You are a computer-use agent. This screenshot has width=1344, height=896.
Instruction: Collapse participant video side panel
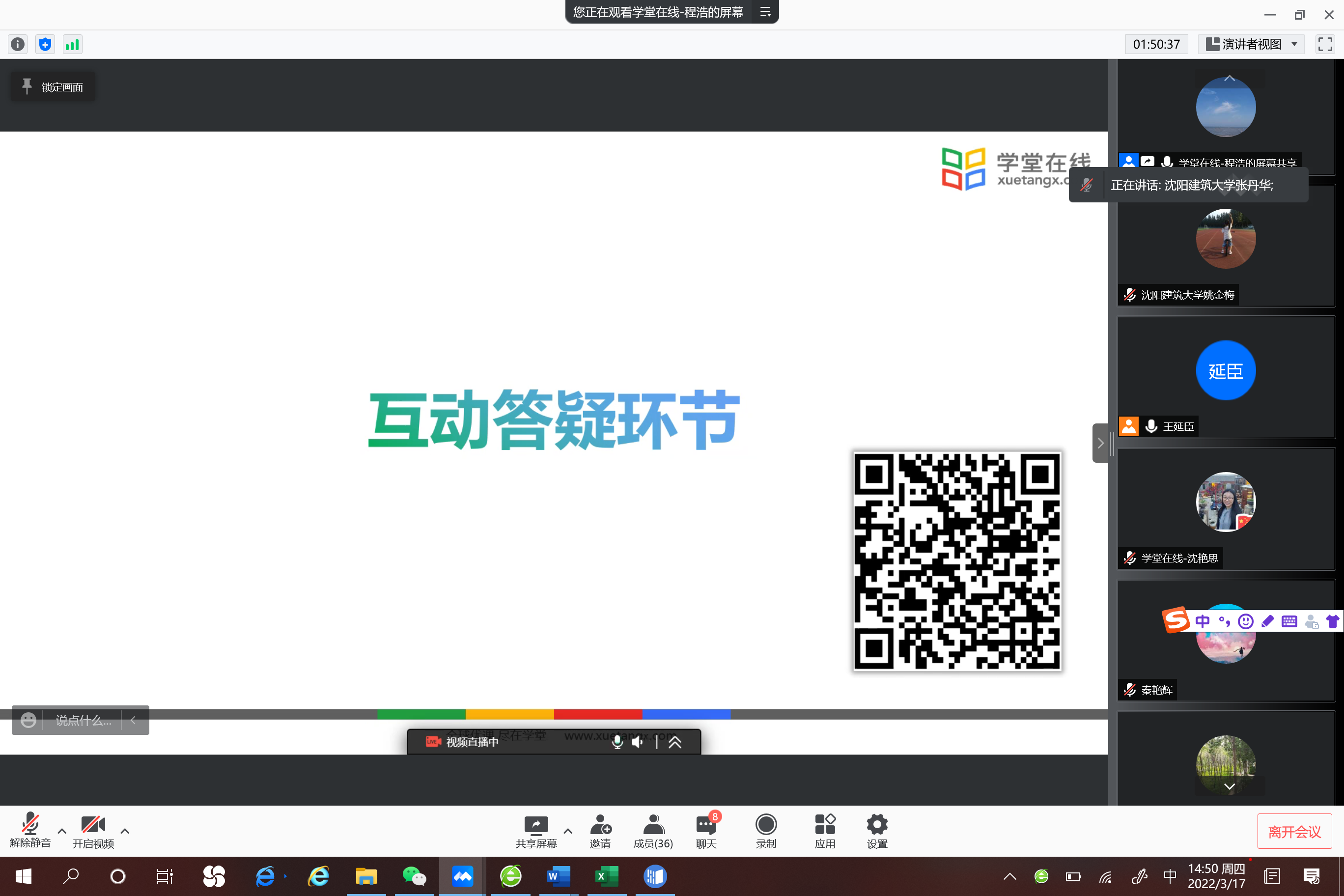click(1100, 443)
